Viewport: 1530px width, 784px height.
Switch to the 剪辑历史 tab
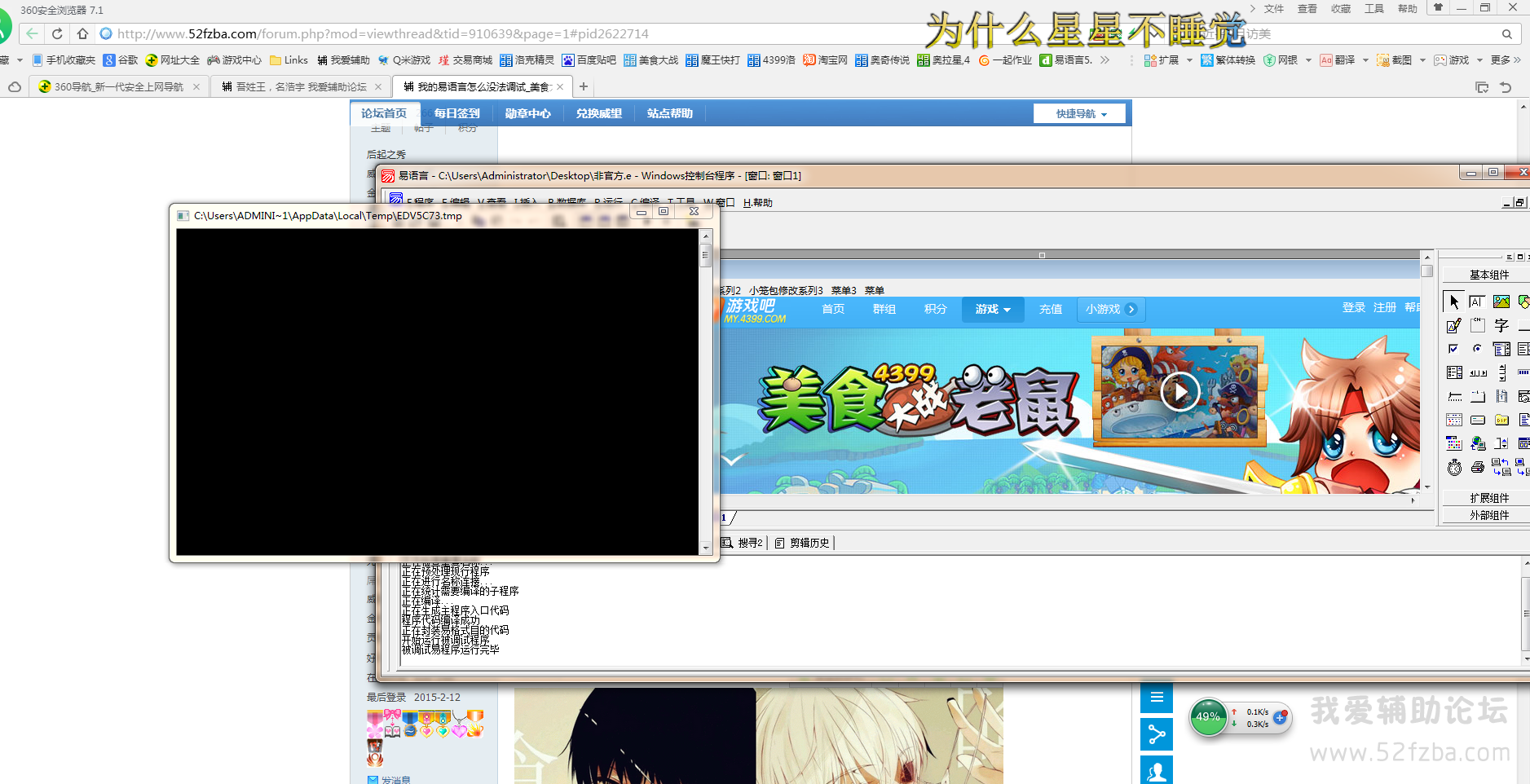click(x=802, y=543)
